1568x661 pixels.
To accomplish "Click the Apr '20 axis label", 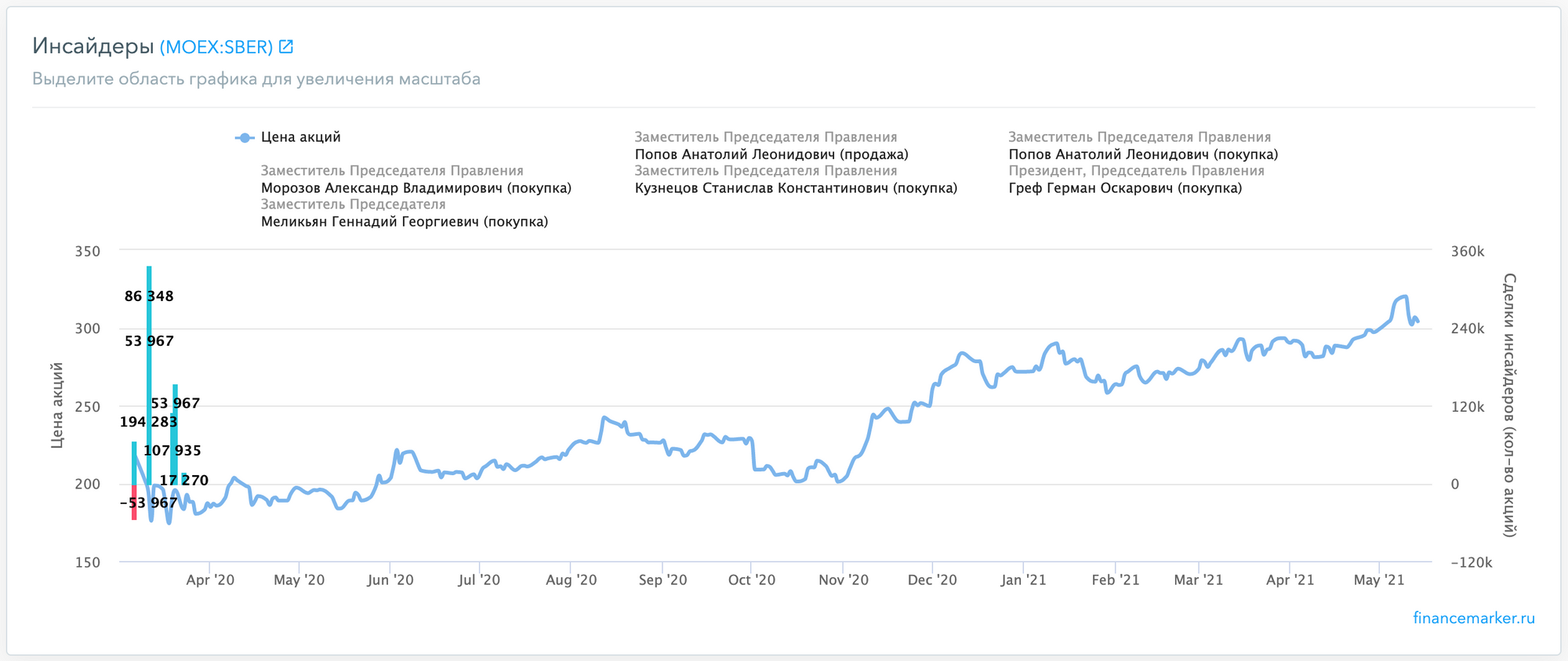I will [x=210, y=580].
